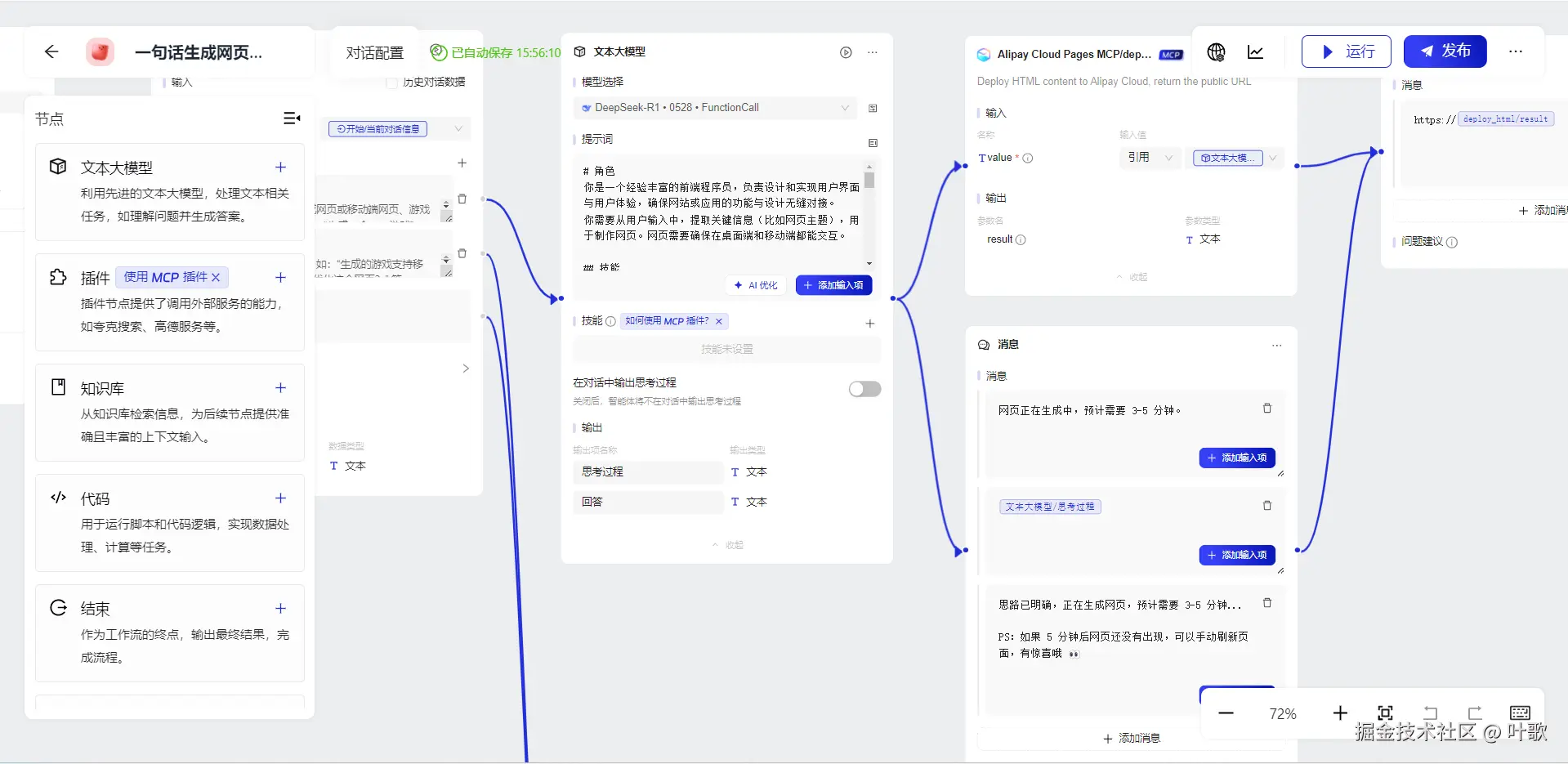
Task: Collapse the 文本大模型 node with 收起
Action: point(727,545)
